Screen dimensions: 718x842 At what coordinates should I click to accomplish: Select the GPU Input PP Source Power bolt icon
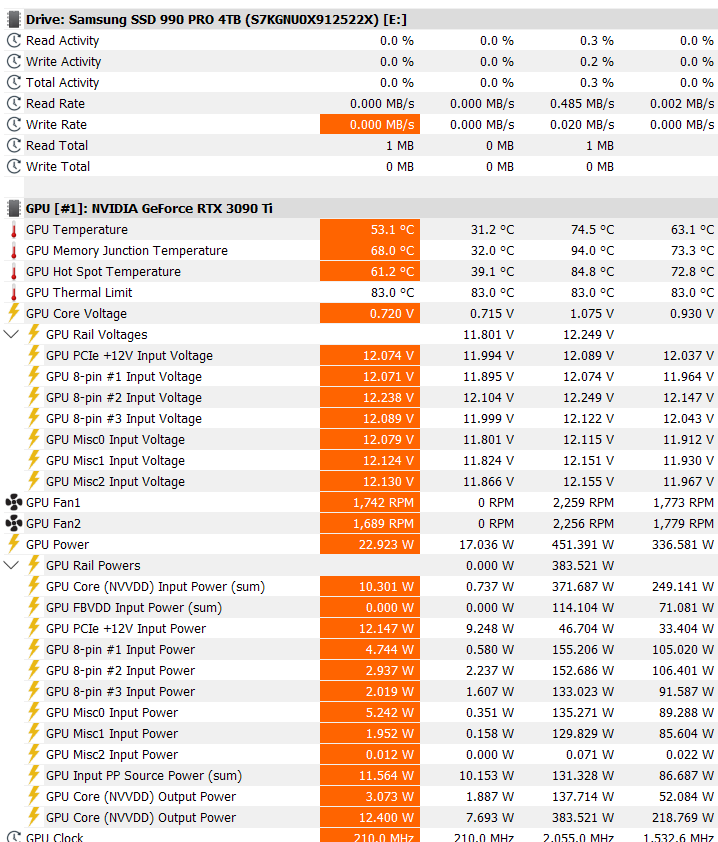(34, 775)
